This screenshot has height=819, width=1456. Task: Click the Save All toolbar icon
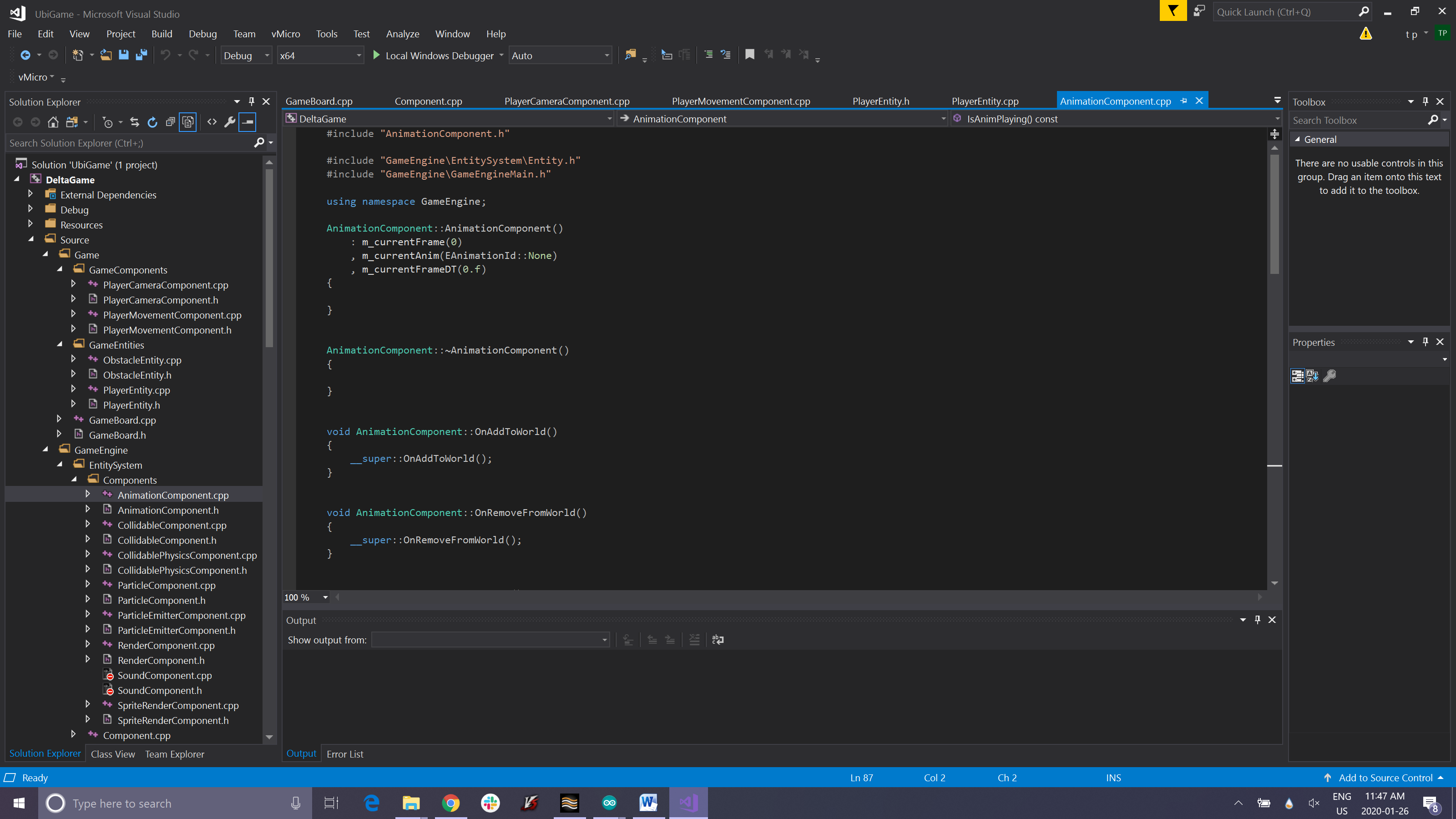[x=142, y=55]
